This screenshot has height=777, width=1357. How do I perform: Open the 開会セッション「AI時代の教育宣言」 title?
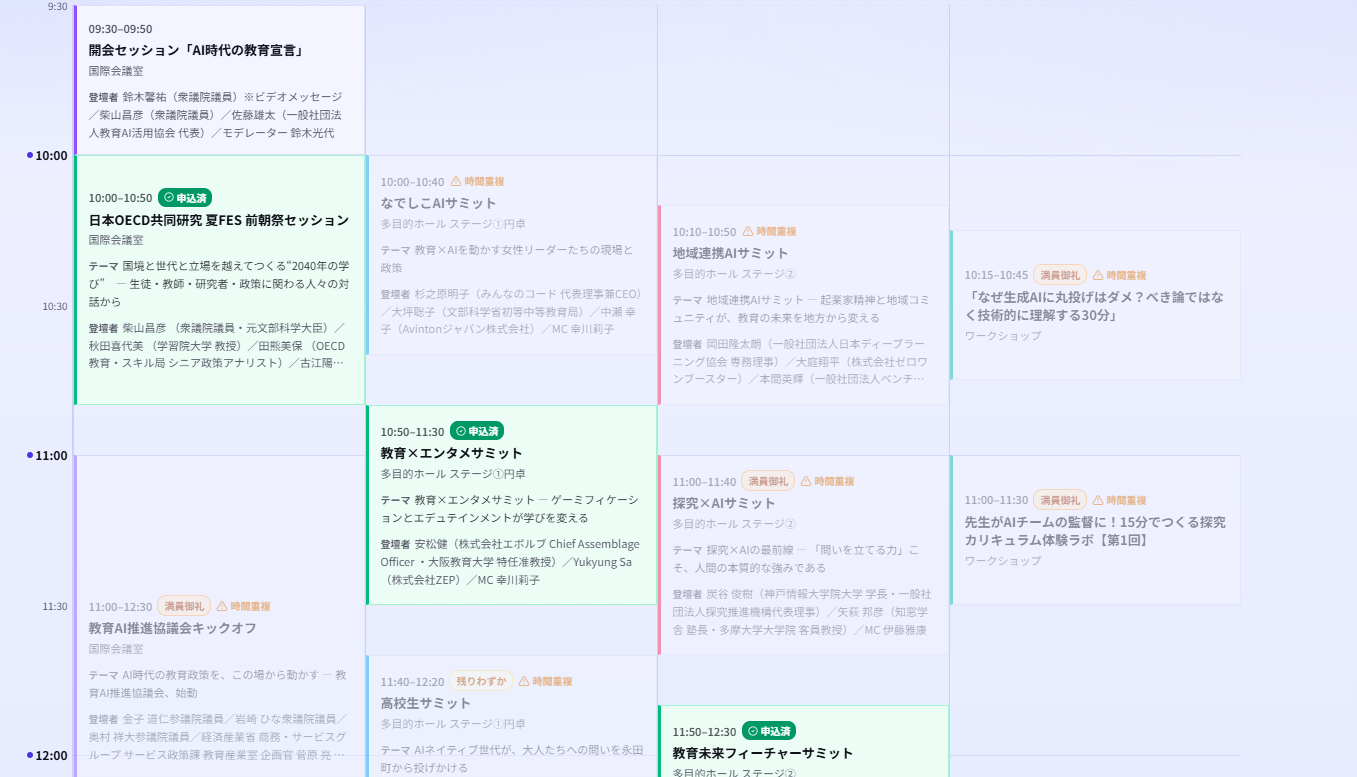197,50
